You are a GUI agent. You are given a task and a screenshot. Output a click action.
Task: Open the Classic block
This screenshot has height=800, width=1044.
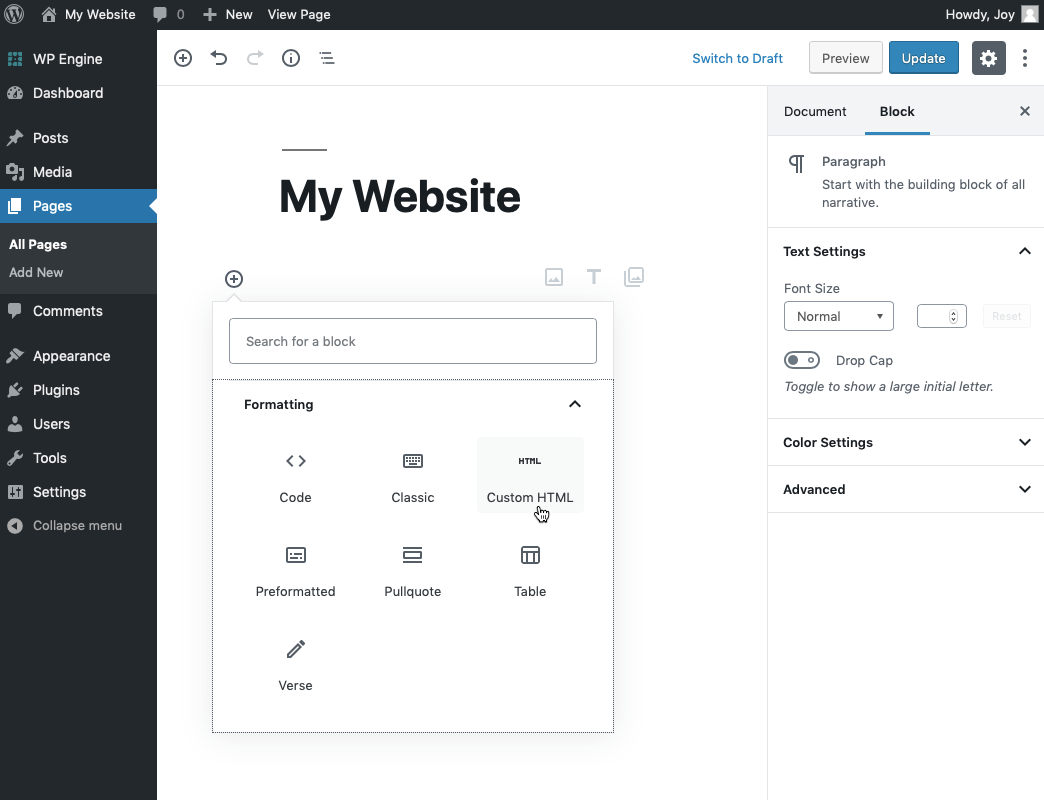(x=412, y=475)
